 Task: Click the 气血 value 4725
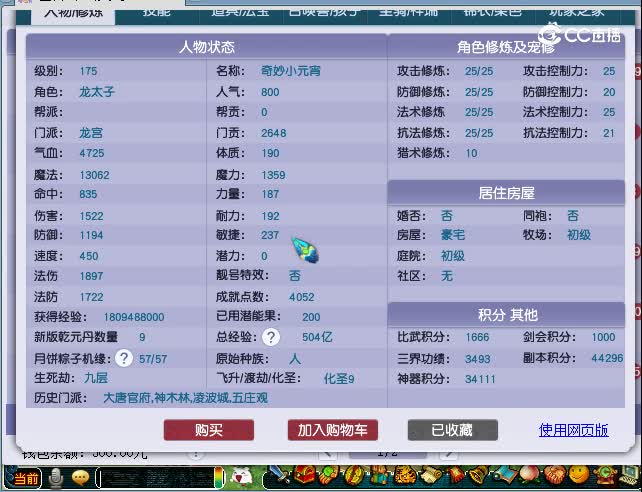pyautogui.click(x=92, y=153)
